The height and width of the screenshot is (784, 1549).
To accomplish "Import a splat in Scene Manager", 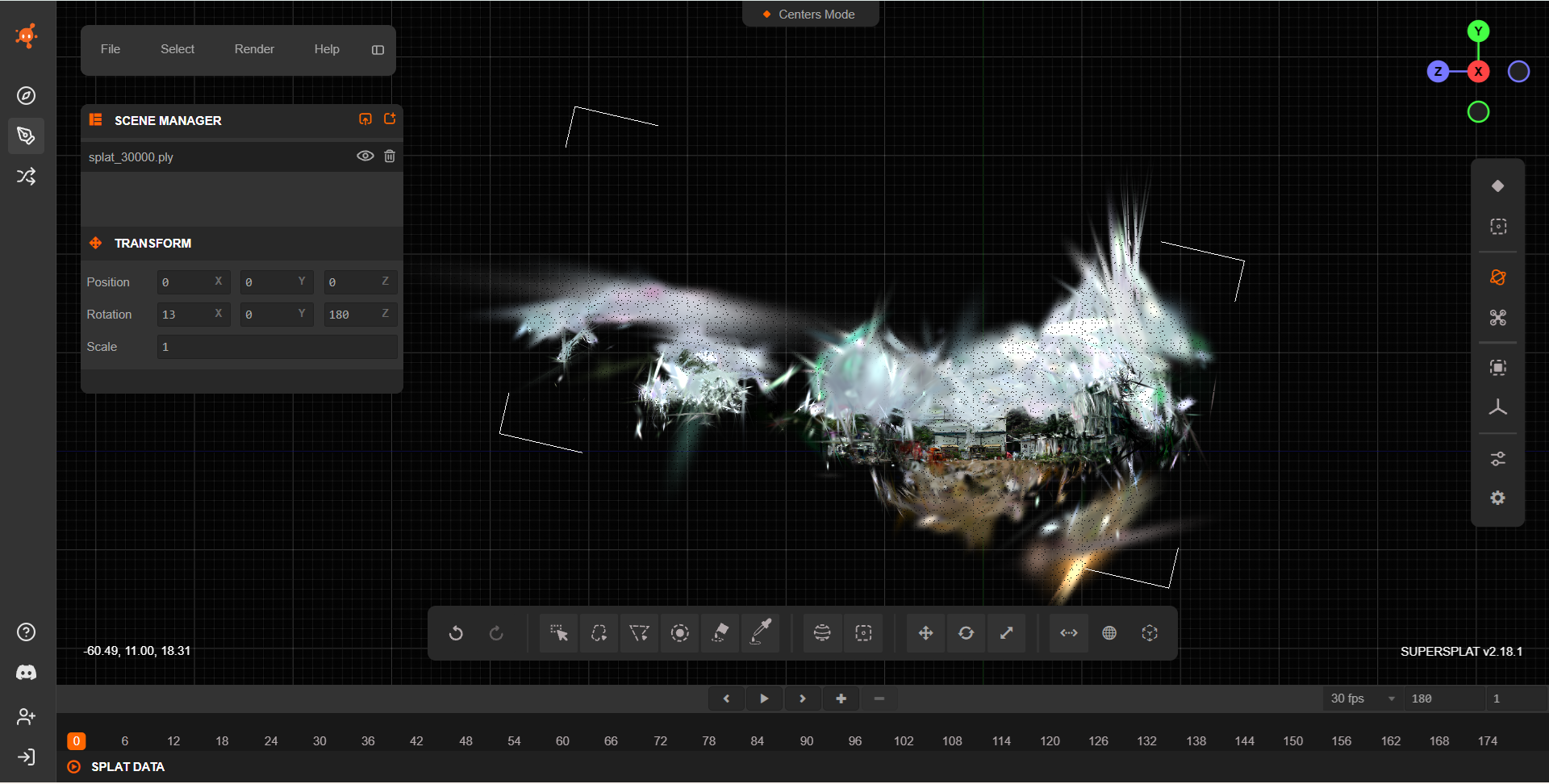I will point(365,119).
